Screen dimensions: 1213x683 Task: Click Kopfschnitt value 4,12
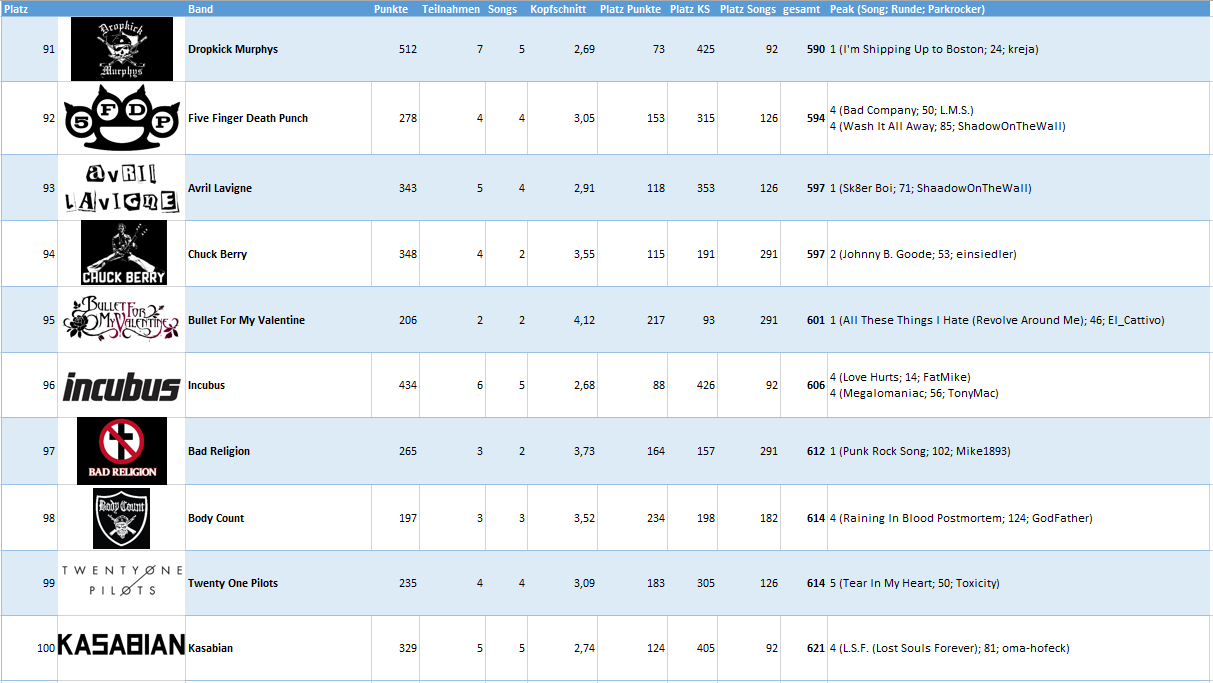click(584, 320)
